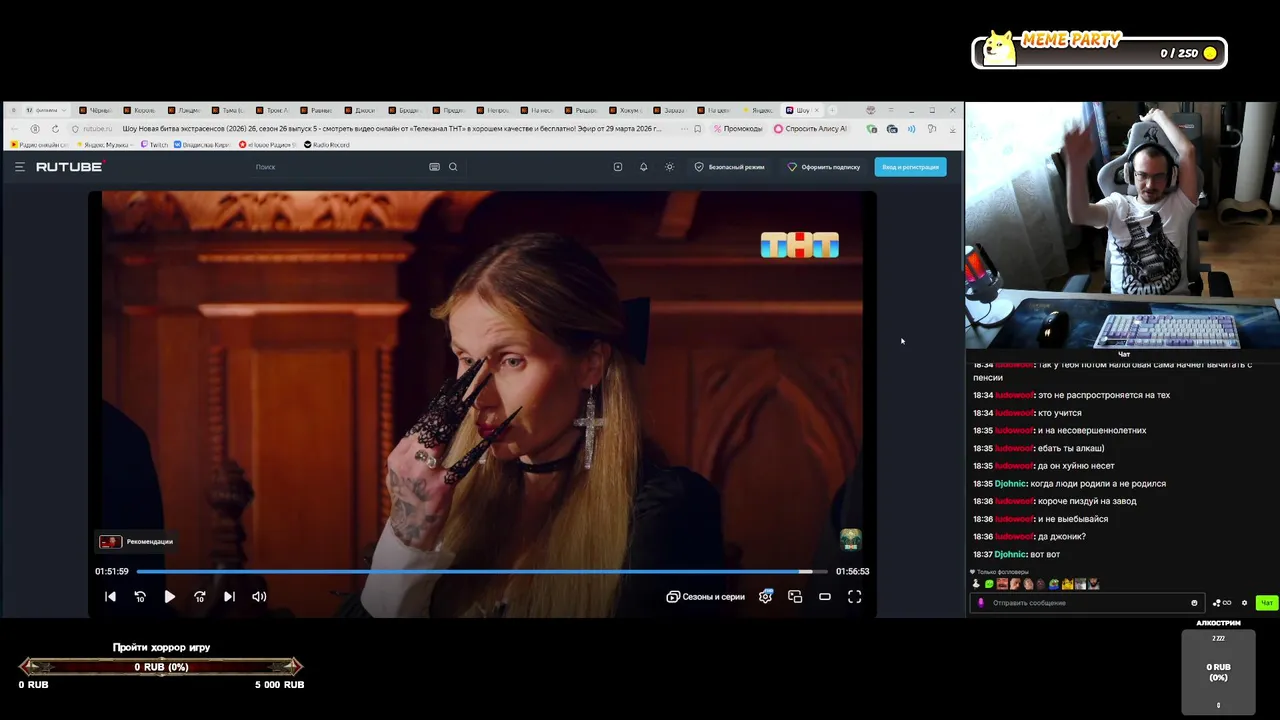Click "Пройти хоррор игру" donation goal bar
Image resolution: width=1280 pixels, height=720 pixels.
pyautogui.click(x=161, y=667)
